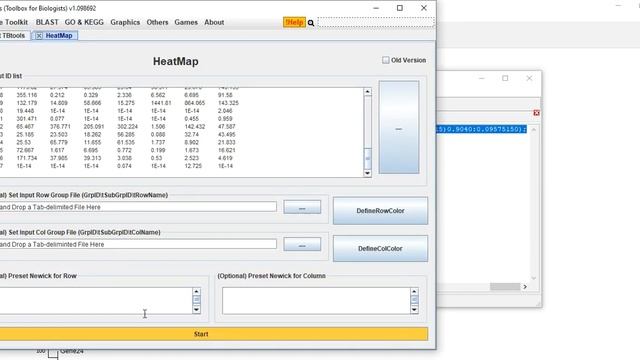This screenshot has width=640, height=360.
Task: Click the data cell 142.432
Action: [x=195, y=127]
